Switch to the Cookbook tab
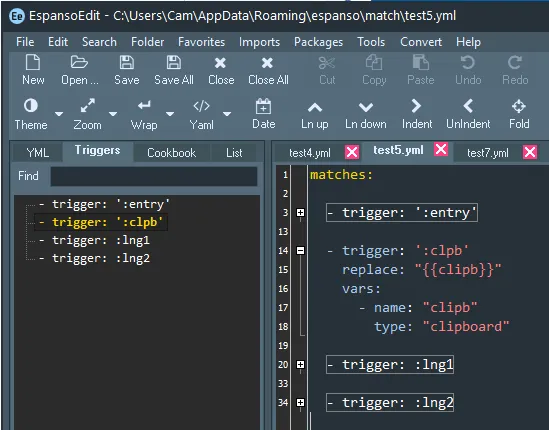Viewport: 549px width, 430px height. click(x=171, y=153)
